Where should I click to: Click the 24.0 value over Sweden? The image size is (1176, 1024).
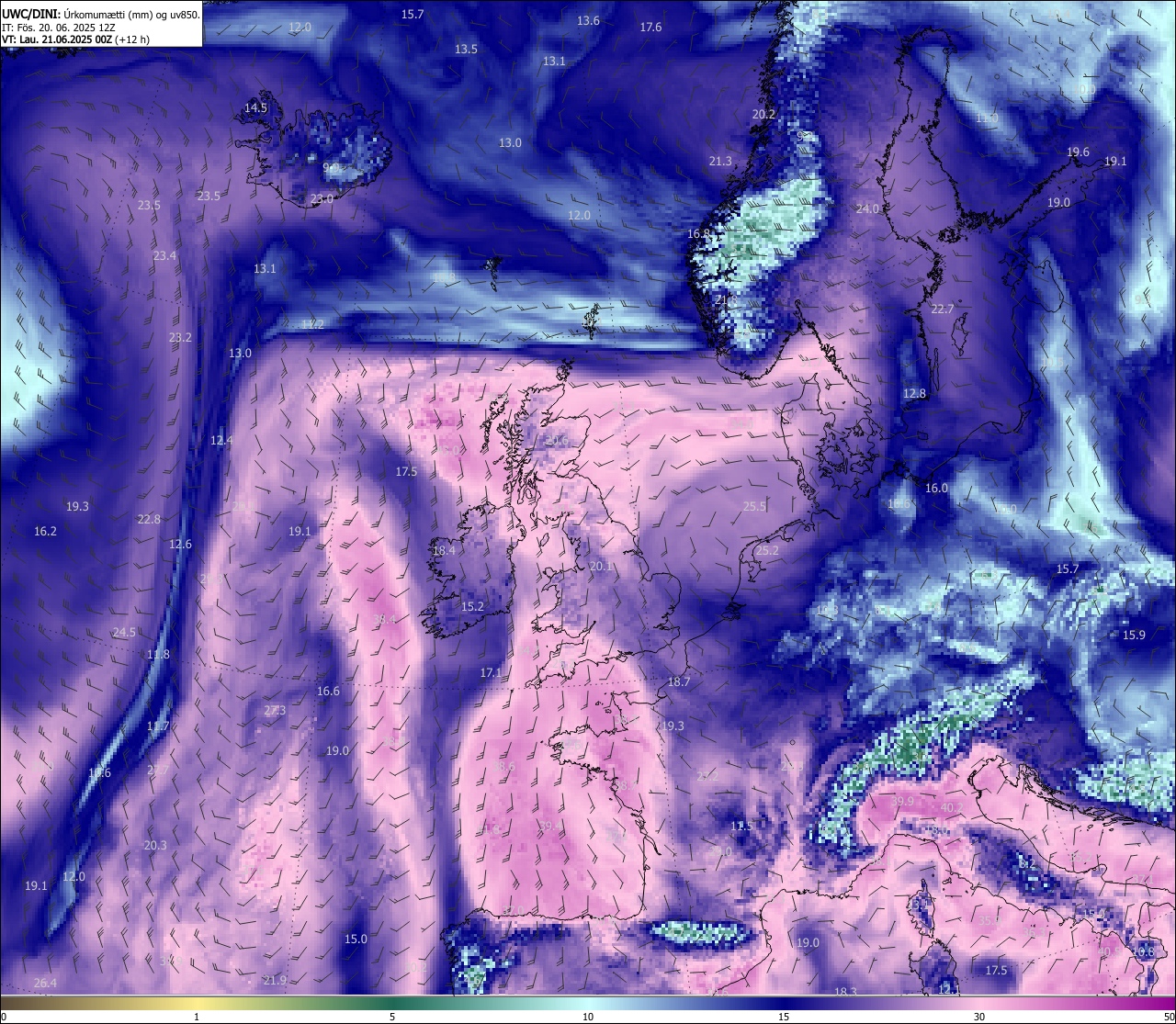(x=867, y=208)
